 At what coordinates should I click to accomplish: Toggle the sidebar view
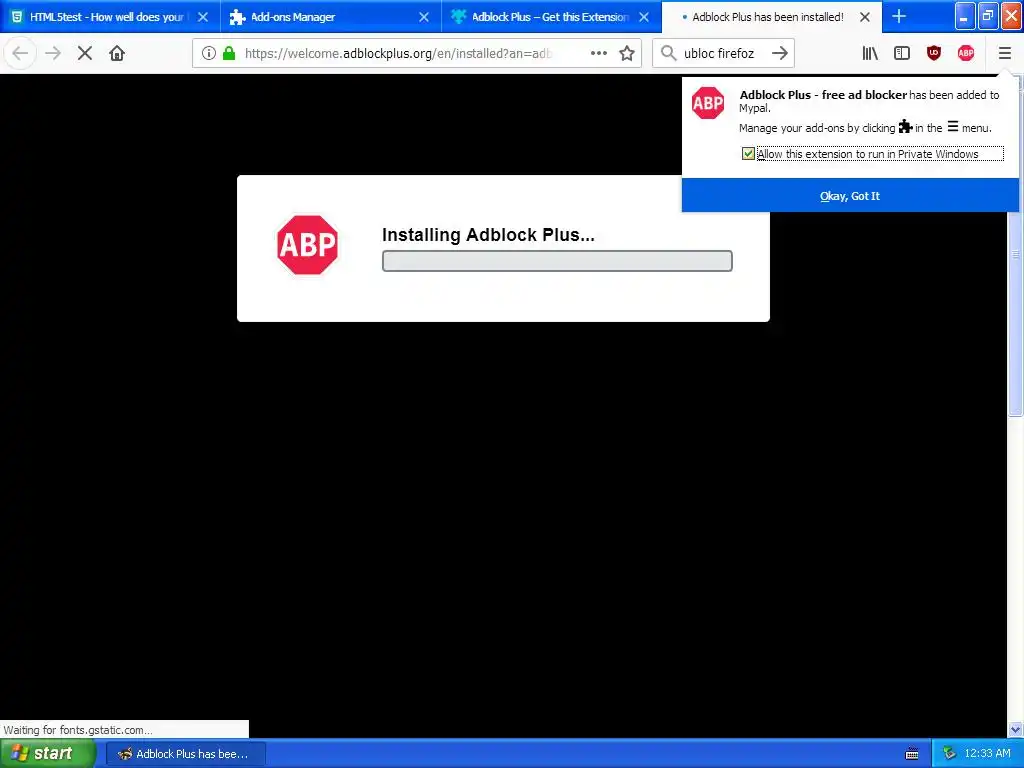[902, 53]
